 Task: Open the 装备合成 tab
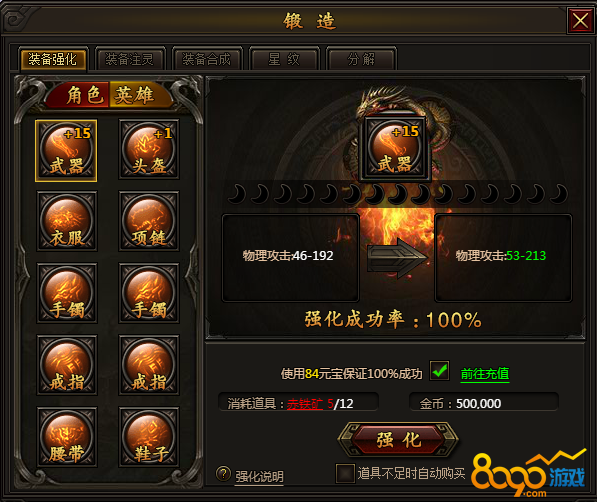207,59
